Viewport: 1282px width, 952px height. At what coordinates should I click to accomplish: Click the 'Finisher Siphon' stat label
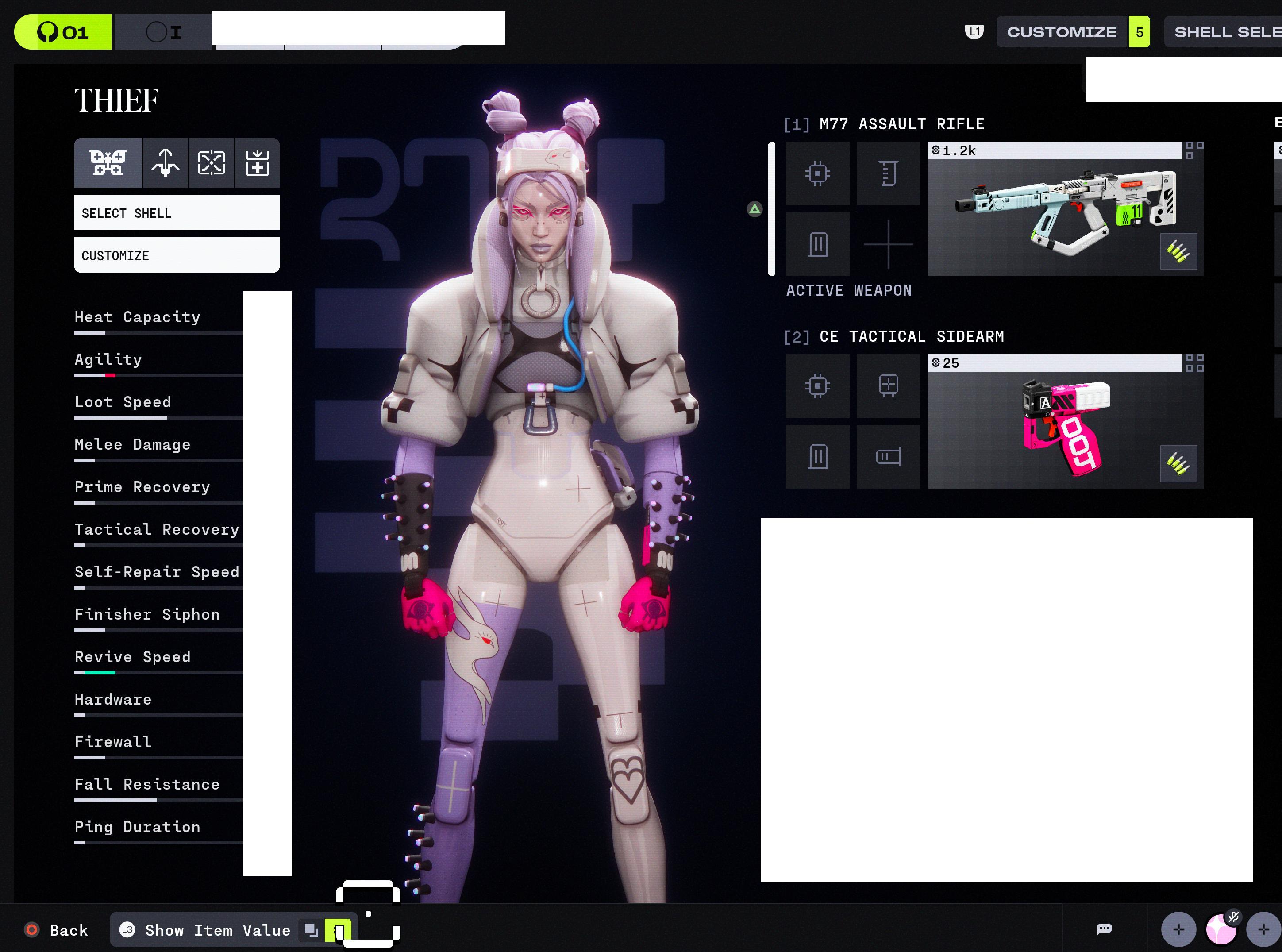(147, 614)
